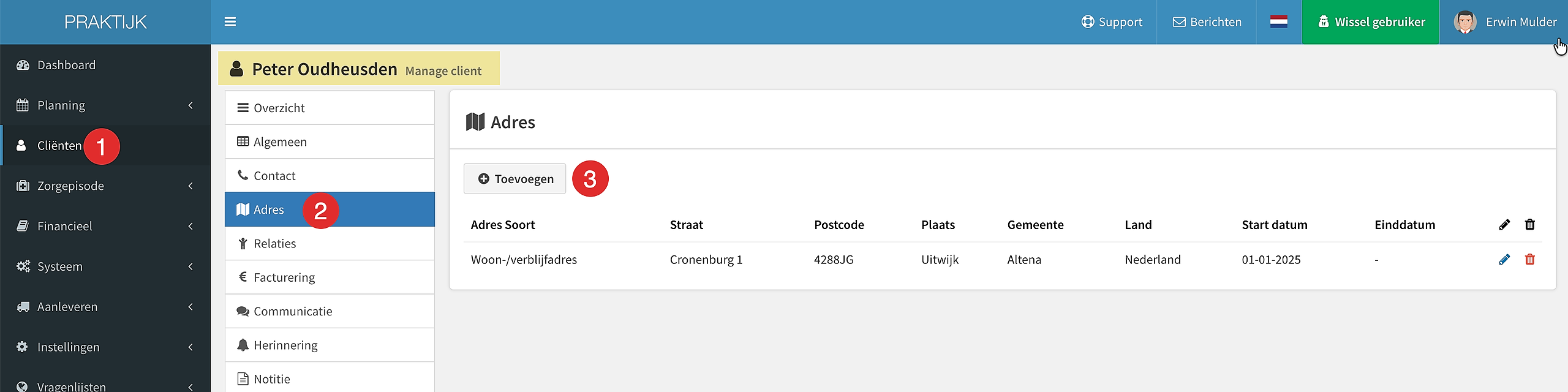This screenshot has width=1568, height=392.
Task: Switch to the Facturering client tab
Action: 330,277
